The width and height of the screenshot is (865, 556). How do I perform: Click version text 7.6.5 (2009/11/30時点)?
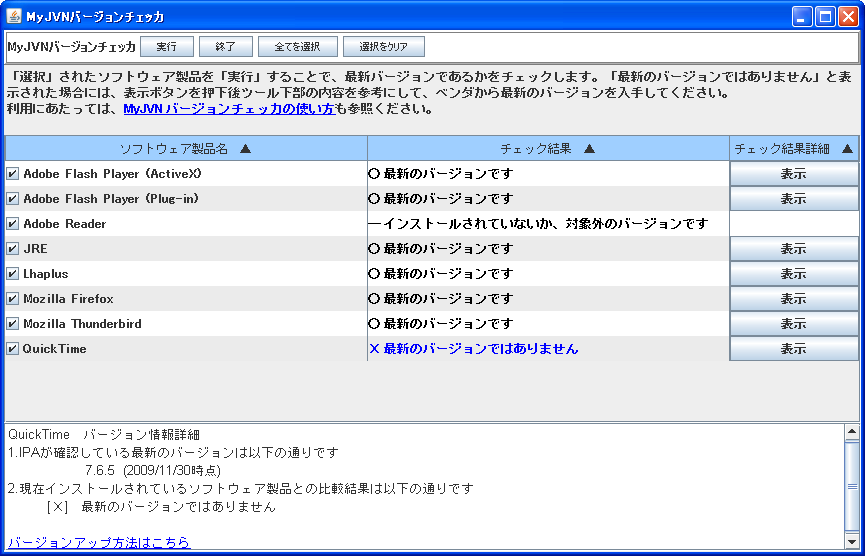[153, 471]
